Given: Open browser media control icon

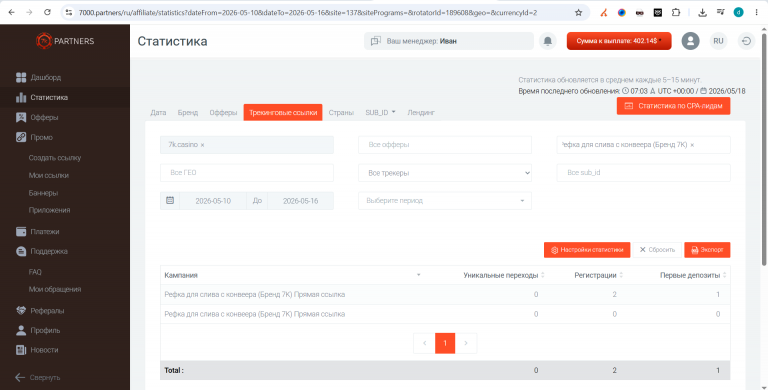Looking at the screenshot, I should [720, 13].
